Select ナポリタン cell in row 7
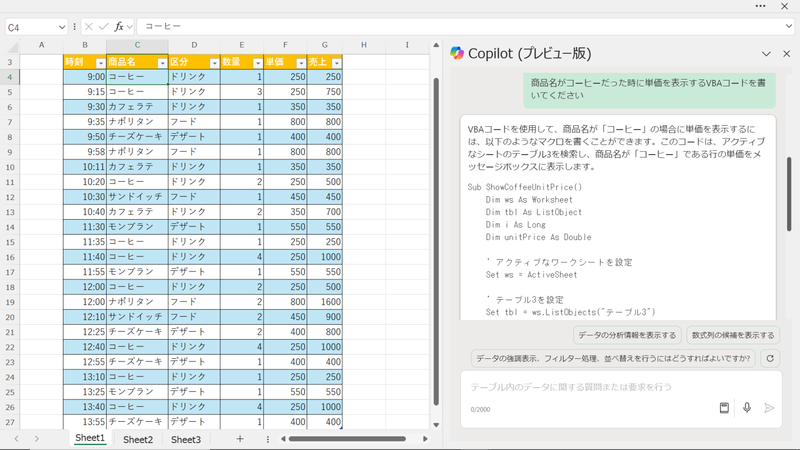This screenshot has width=800, height=450. click(137, 121)
